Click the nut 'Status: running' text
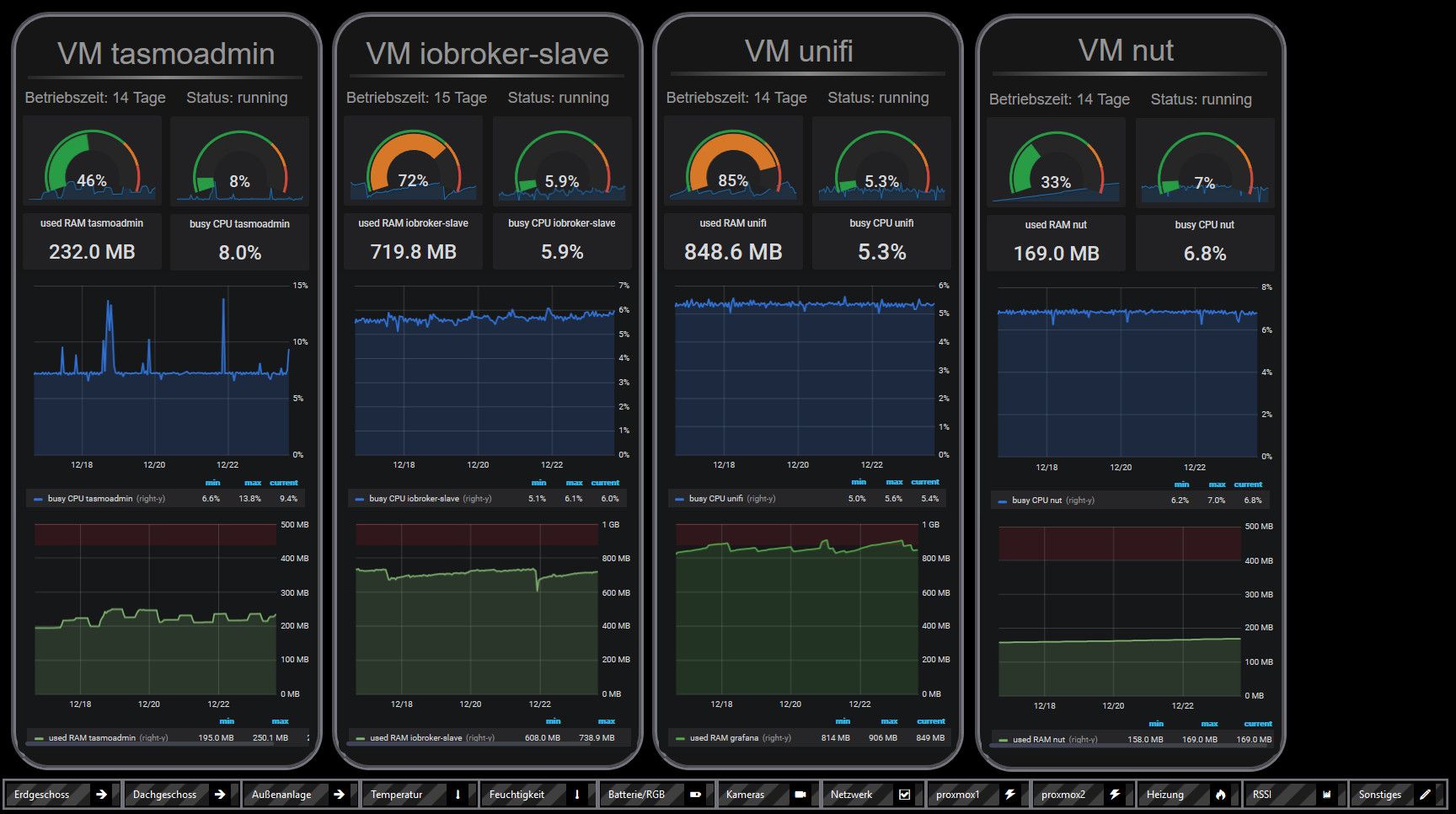Screen dimensions: 1456x814 pyautogui.click(x=1202, y=99)
